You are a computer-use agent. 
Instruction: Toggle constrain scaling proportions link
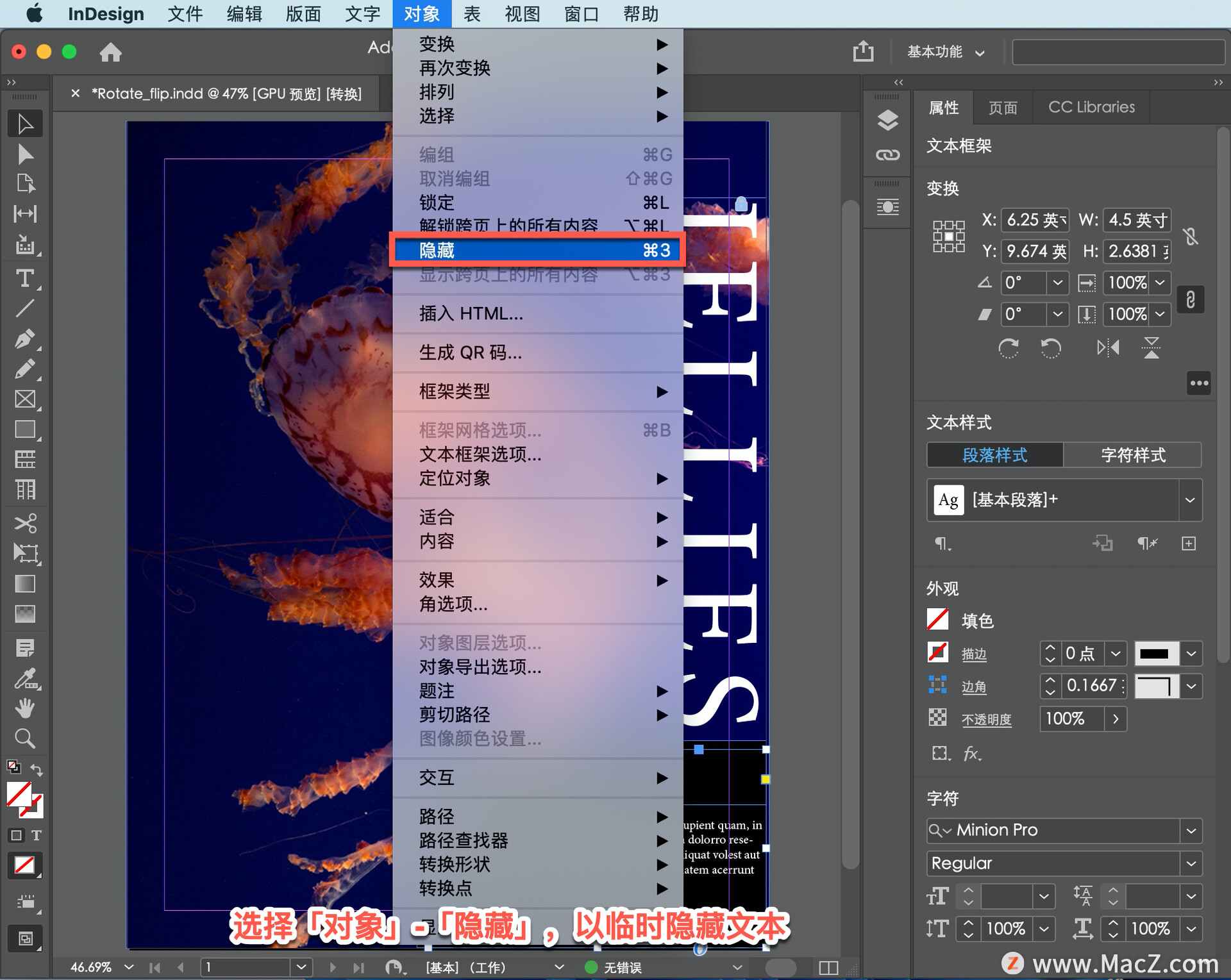click(x=1191, y=299)
